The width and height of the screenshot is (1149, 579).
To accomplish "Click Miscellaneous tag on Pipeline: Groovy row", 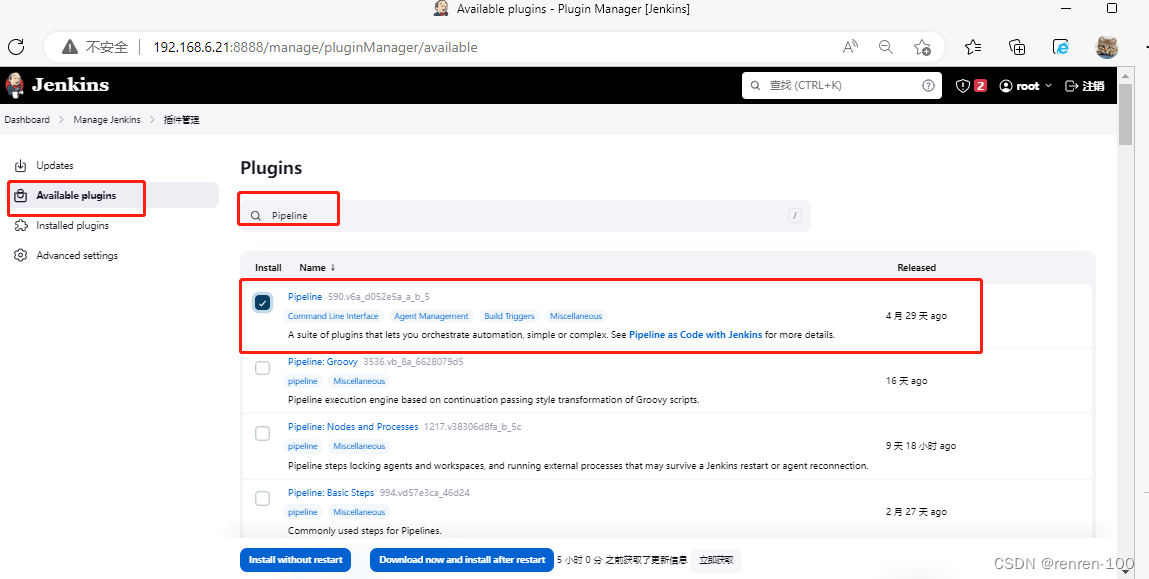I will click(359, 381).
